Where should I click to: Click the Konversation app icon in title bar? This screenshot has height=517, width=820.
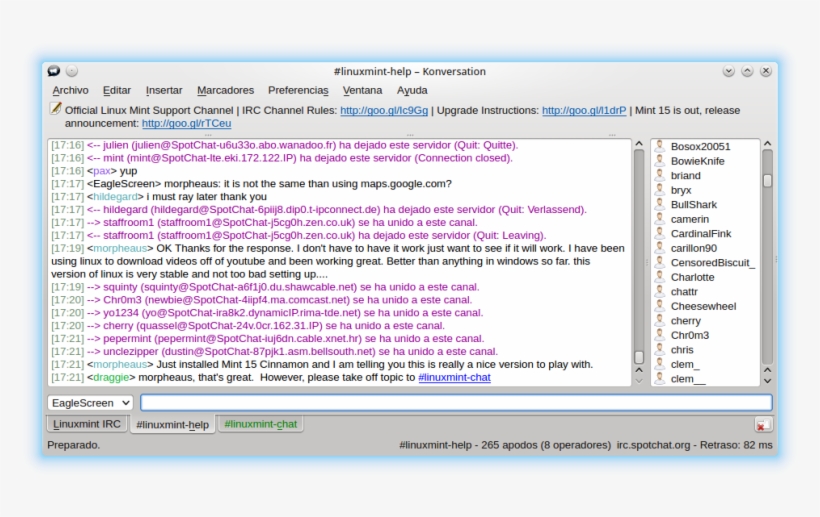54,71
